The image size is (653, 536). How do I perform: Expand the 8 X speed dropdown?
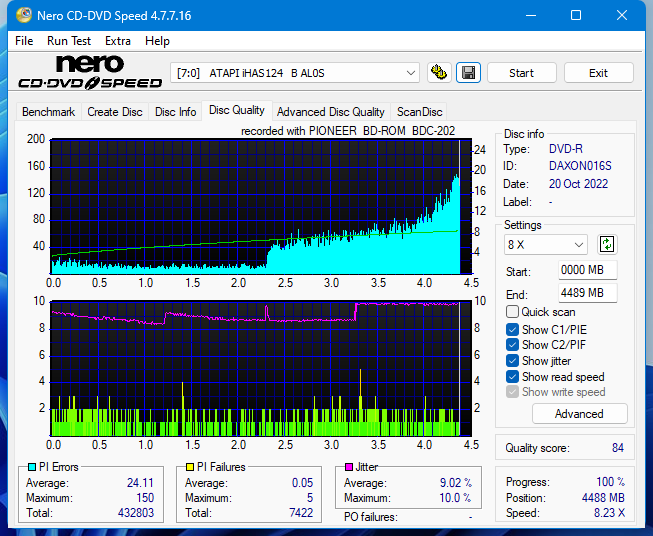(x=546, y=244)
